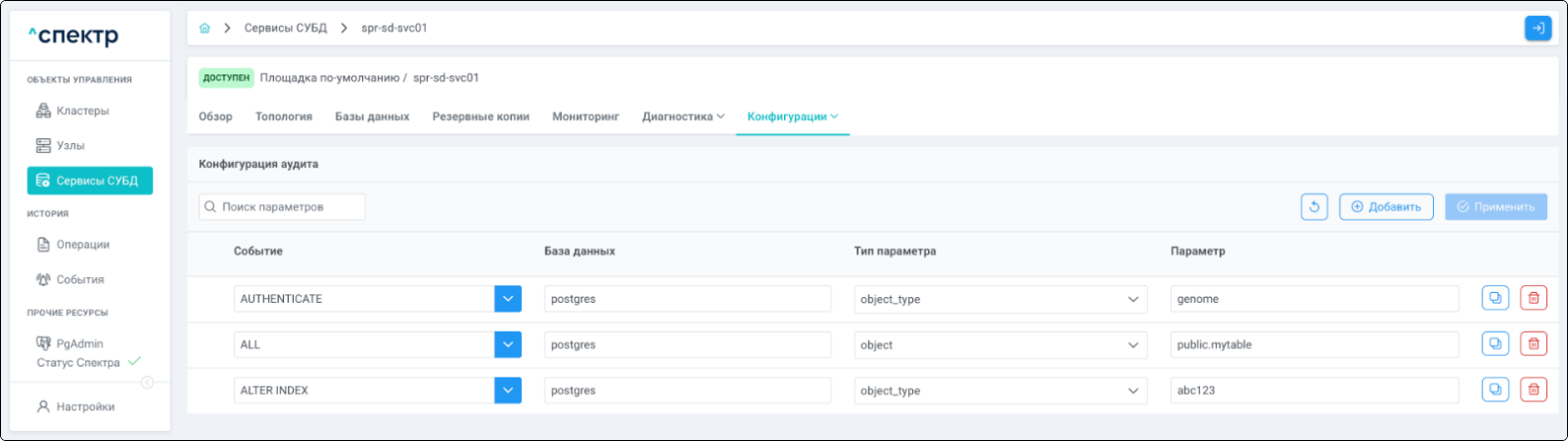The height and width of the screenshot is (441, 1568).
Task: Open parameter type dropdown for public.mytable row
Action: coord(999,345)
